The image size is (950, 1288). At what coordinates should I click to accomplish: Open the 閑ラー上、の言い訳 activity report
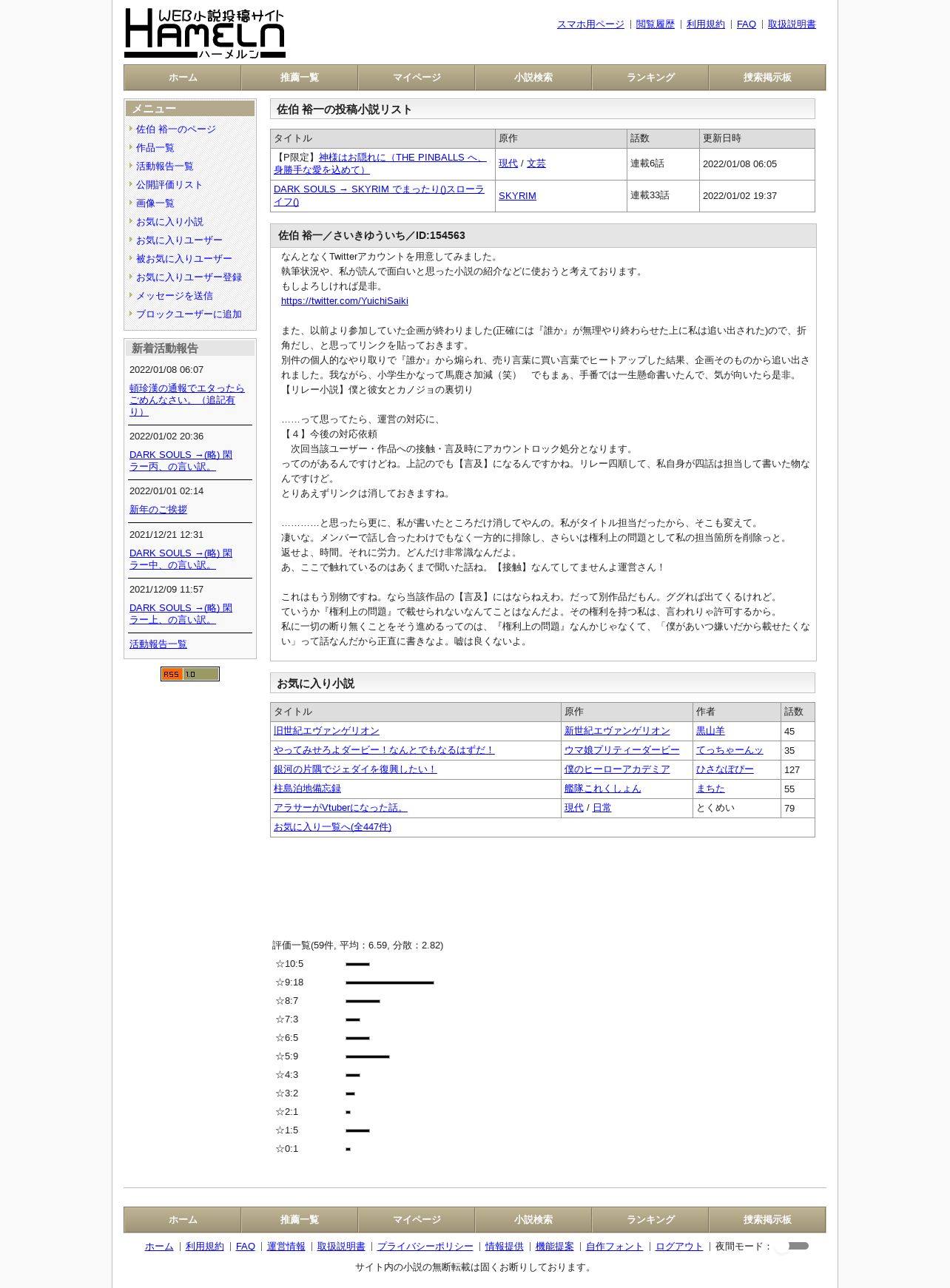[x=181, y=614]
